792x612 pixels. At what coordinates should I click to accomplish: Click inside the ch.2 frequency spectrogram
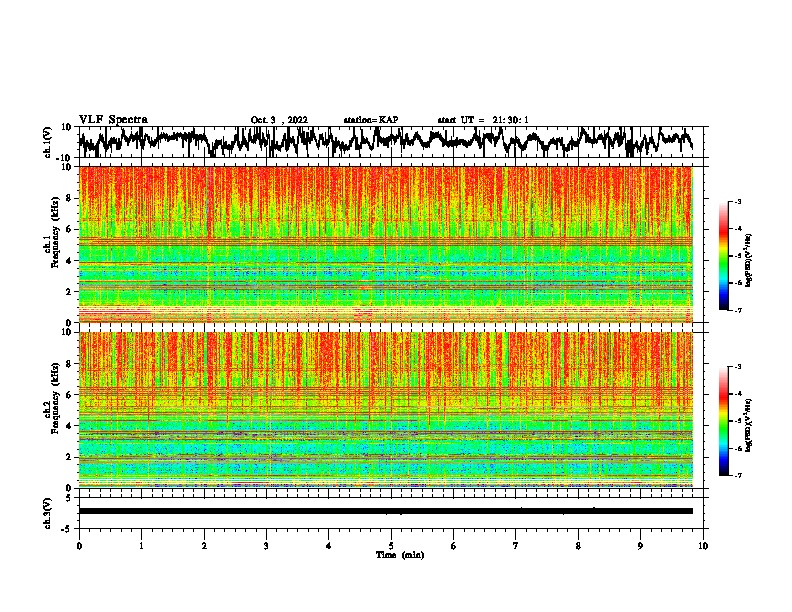pos(386,410)
